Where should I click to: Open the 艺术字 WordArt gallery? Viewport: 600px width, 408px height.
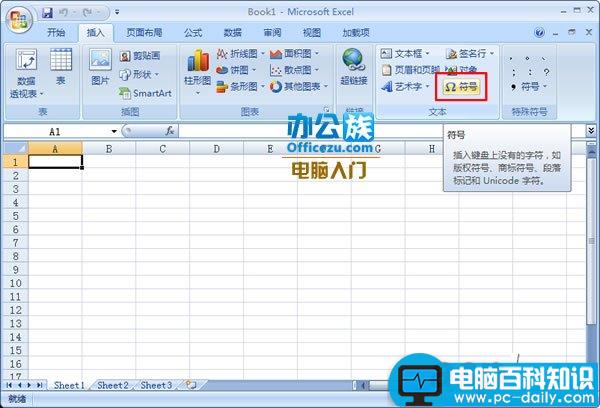point(405,87)
